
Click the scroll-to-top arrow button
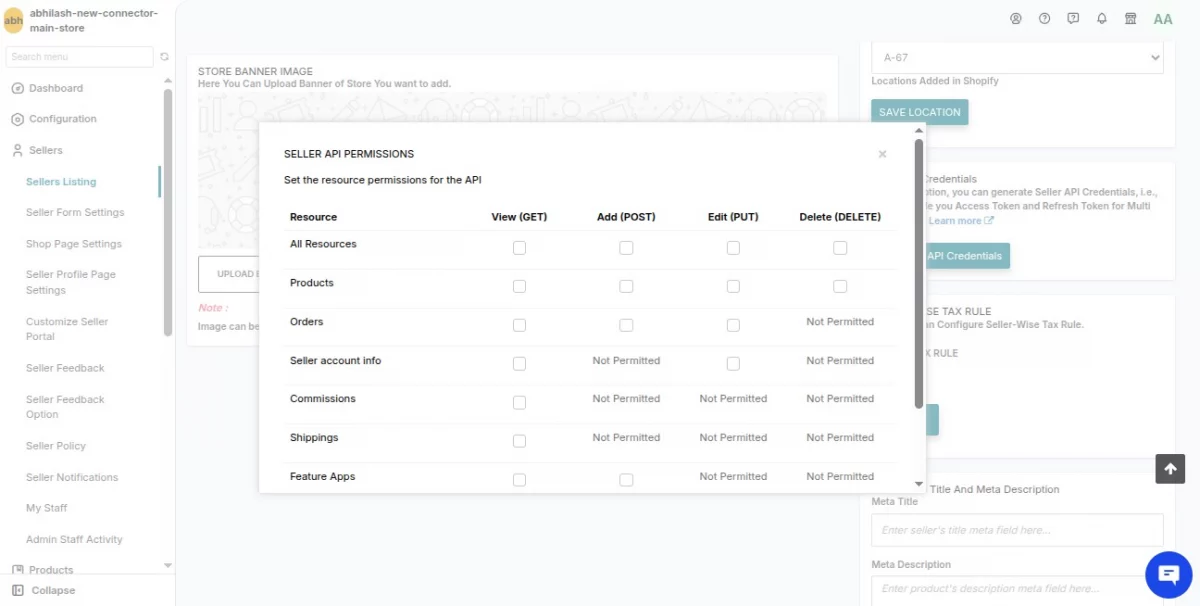tap(1170, 469)
